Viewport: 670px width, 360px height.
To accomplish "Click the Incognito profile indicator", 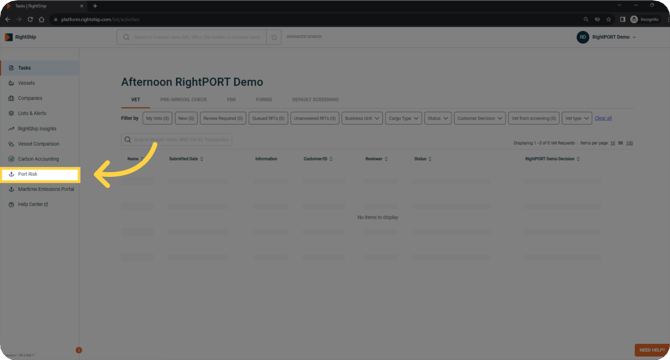I will click(x=645, y=19).
